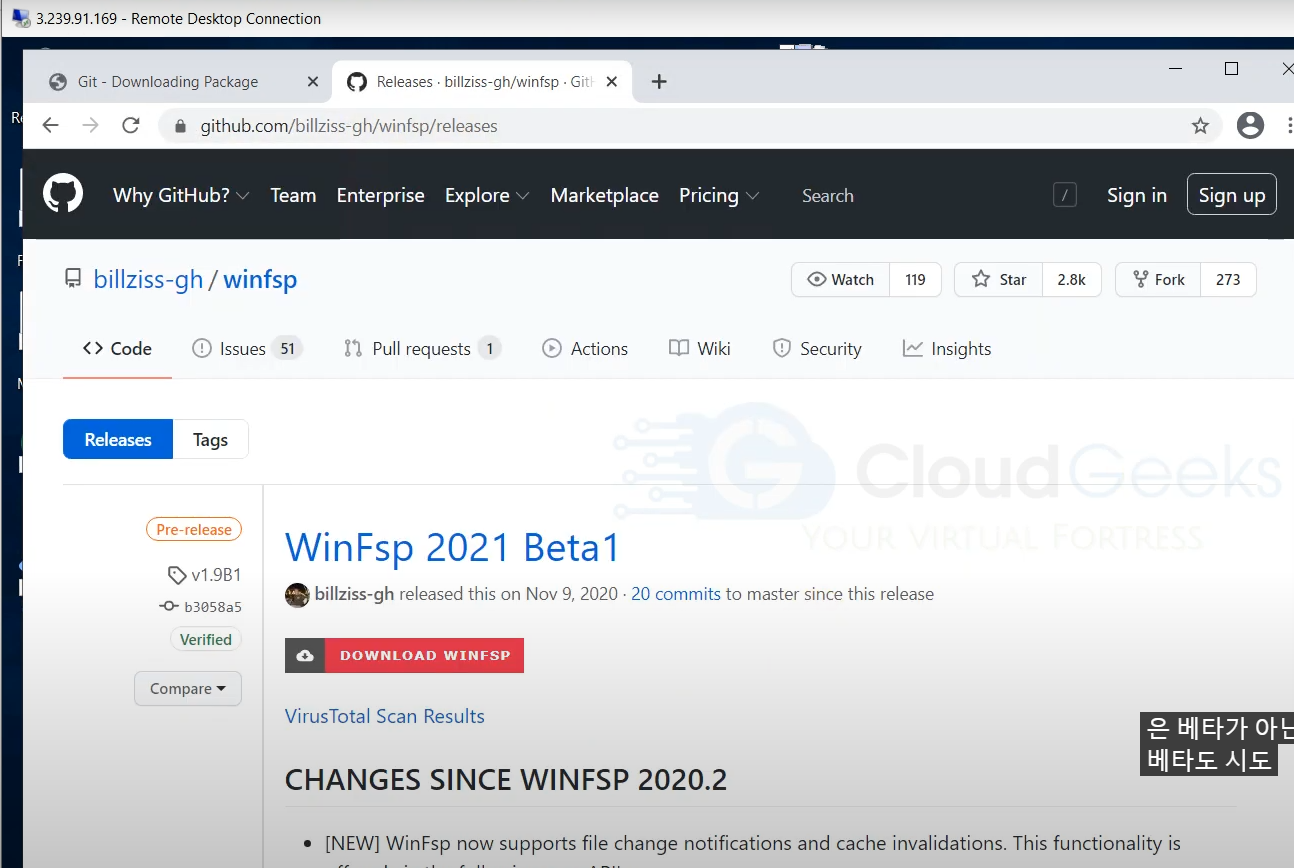Screen dimensions: 1294x868
Task: Click the Sign up button
Action: coord(1232,196)
